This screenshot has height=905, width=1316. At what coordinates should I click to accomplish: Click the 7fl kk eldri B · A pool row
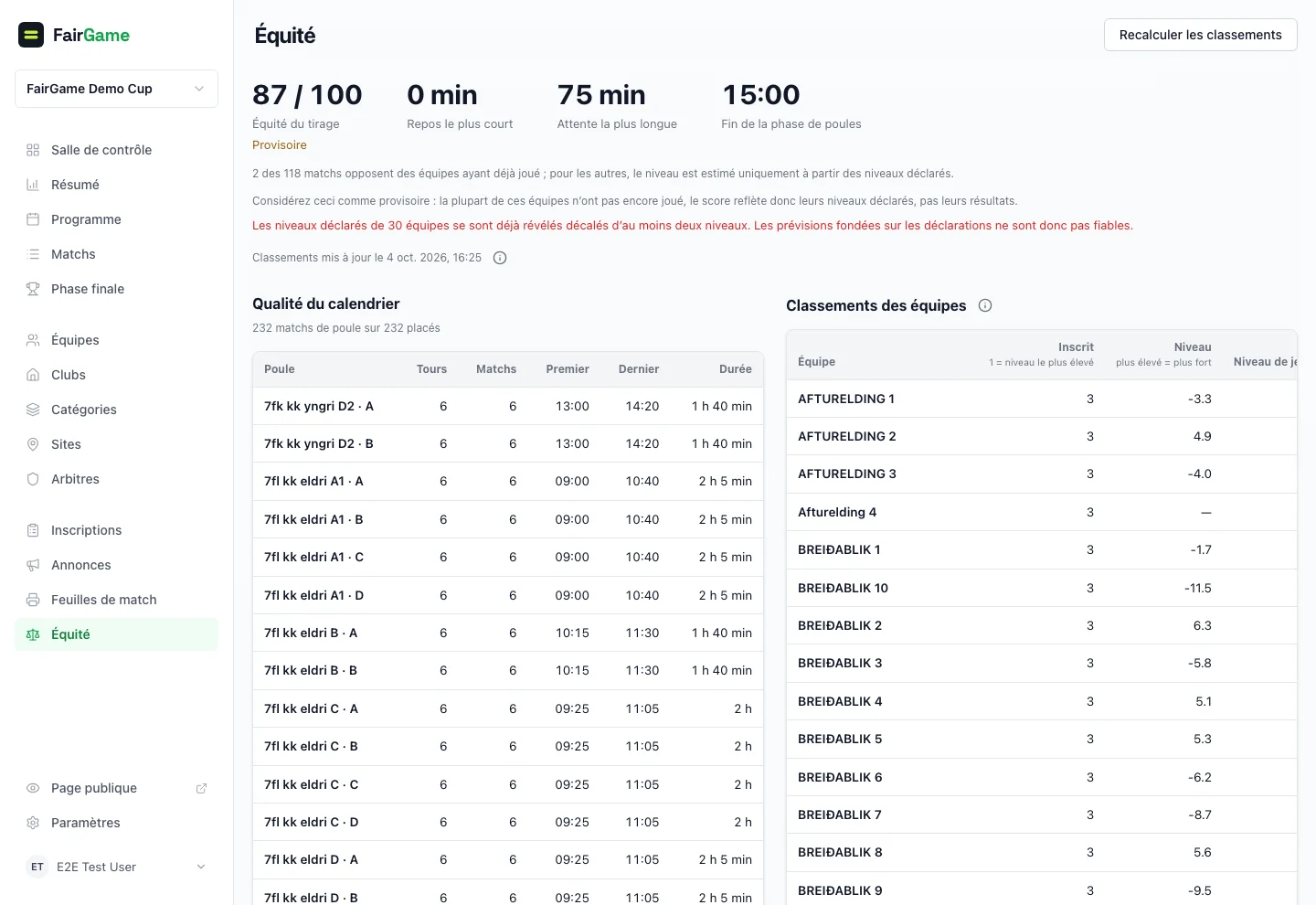coord(508,633)
